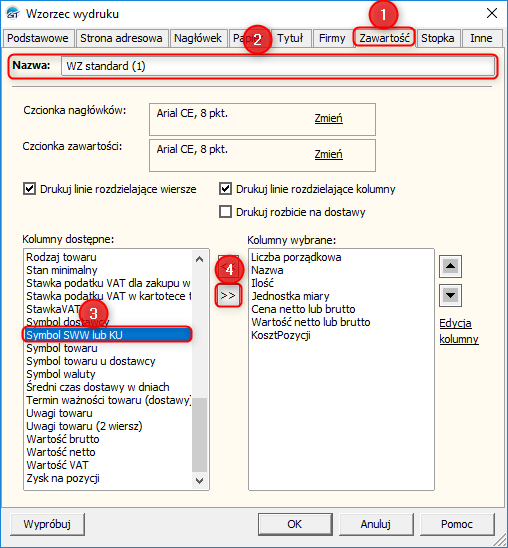
Task: Select Zysk na pozycji in available columns
Action: coord(108,478)
